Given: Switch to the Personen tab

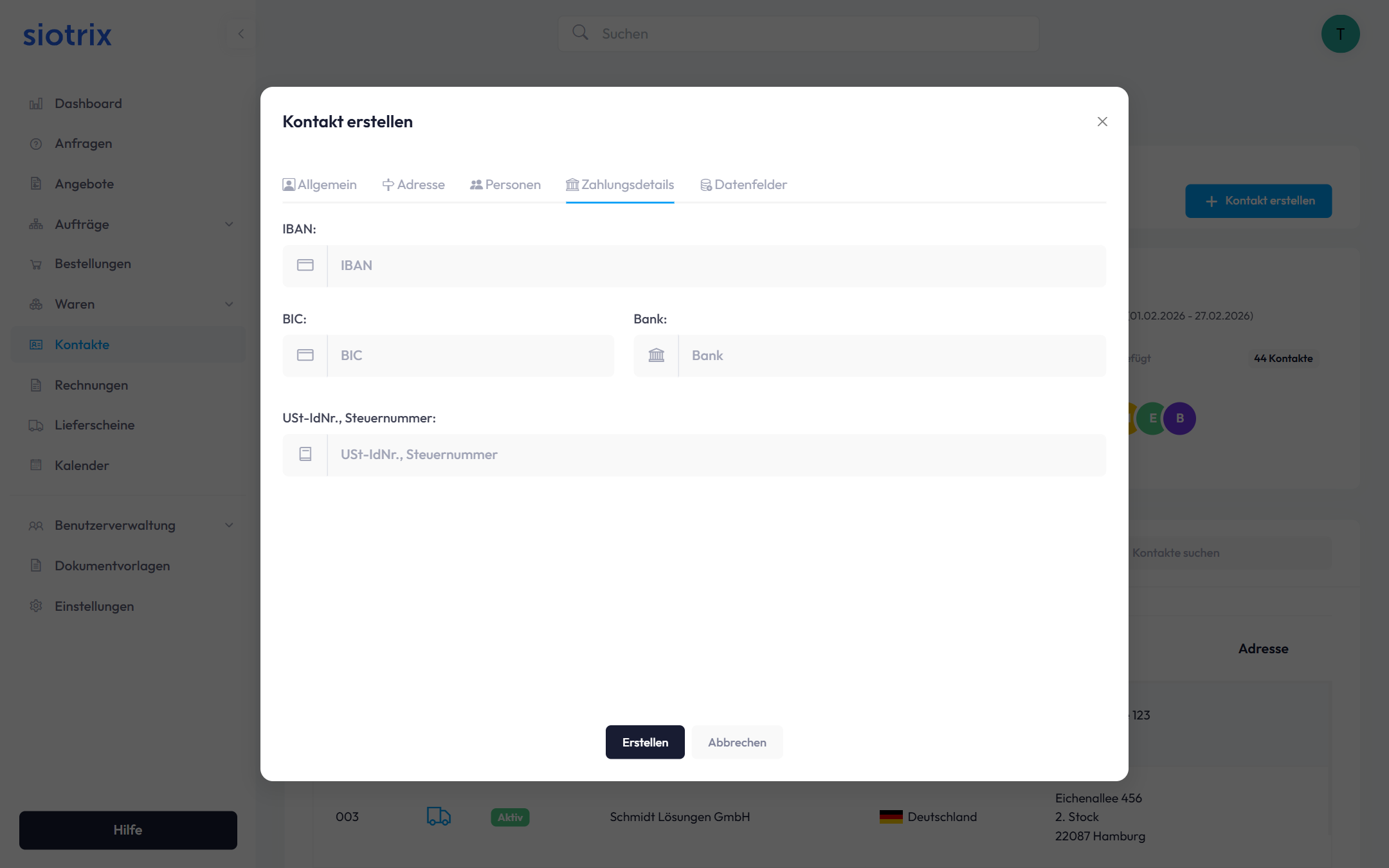Looking at the screenshot, I should tap(505, 185).
